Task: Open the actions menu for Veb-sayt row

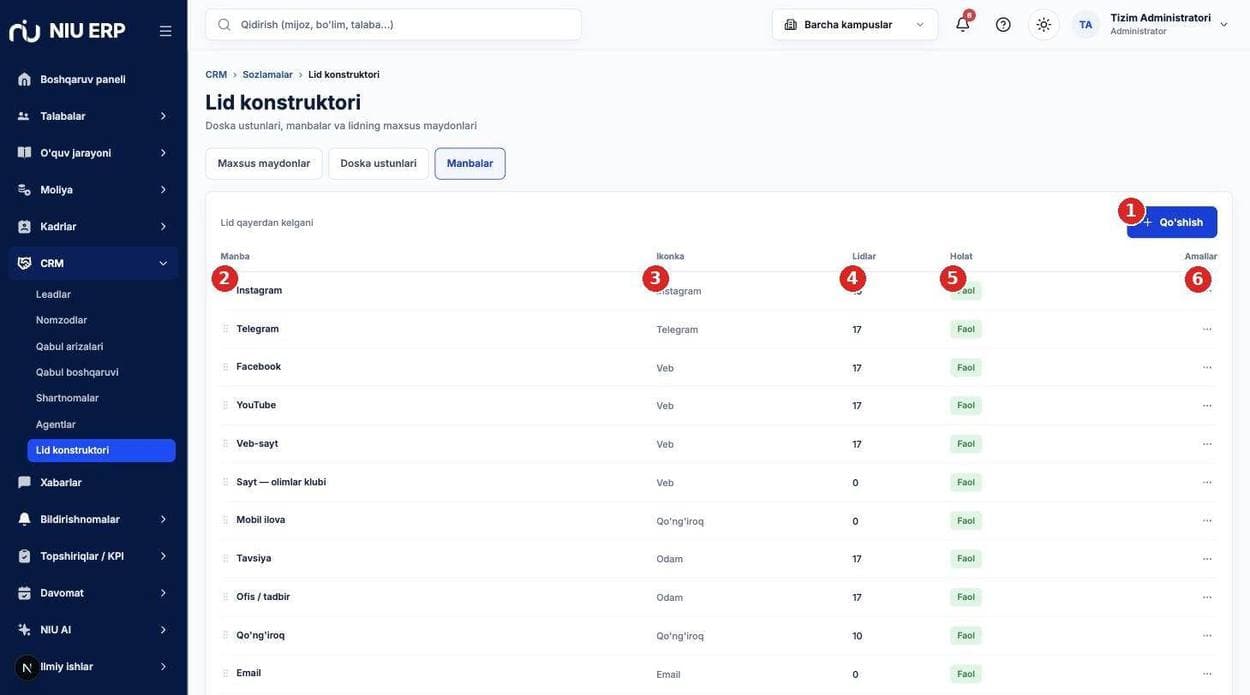Action: coord(1207,444)
